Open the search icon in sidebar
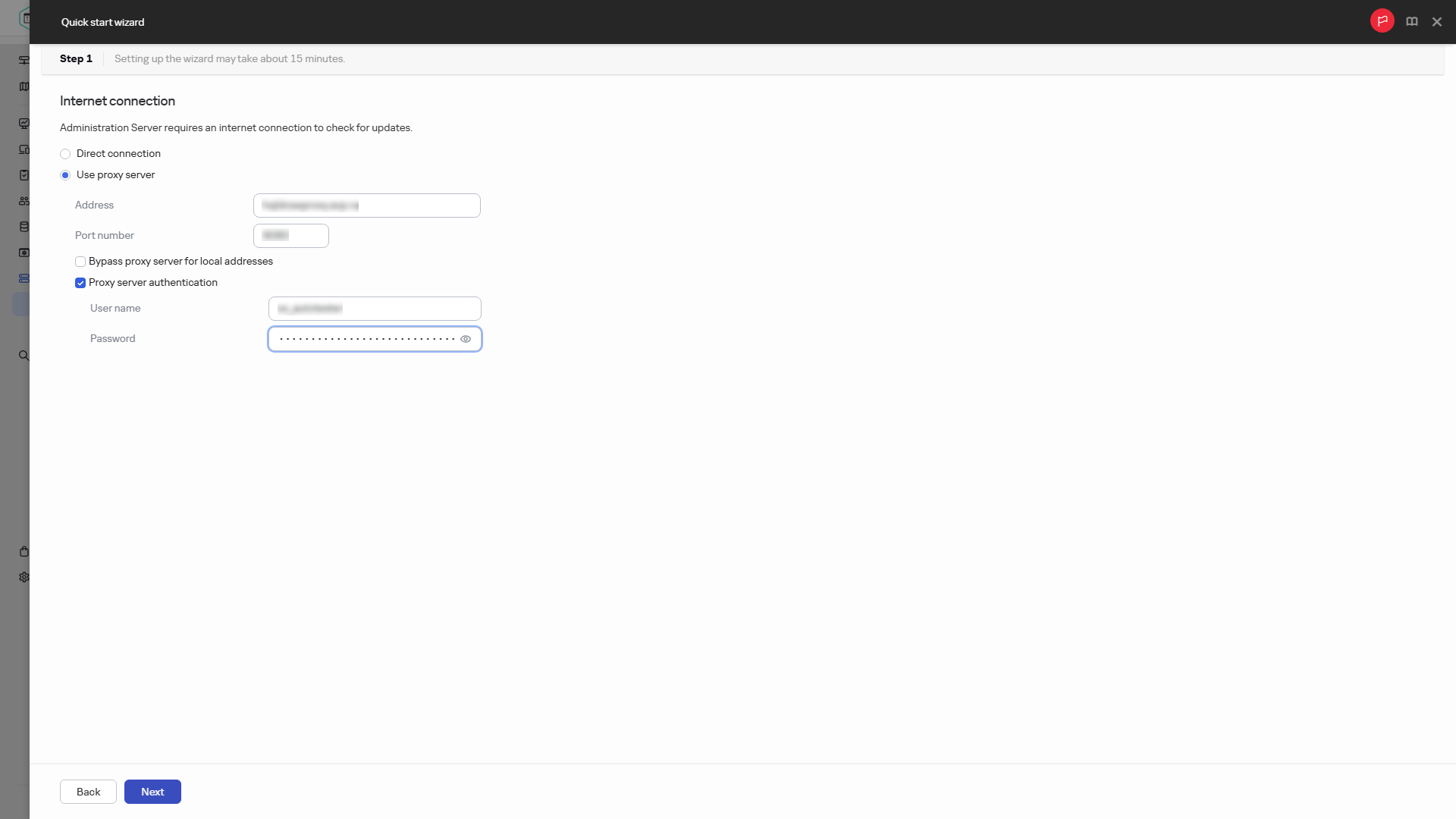The height and width of the screenshot is (819, 1456). (24, 356)
